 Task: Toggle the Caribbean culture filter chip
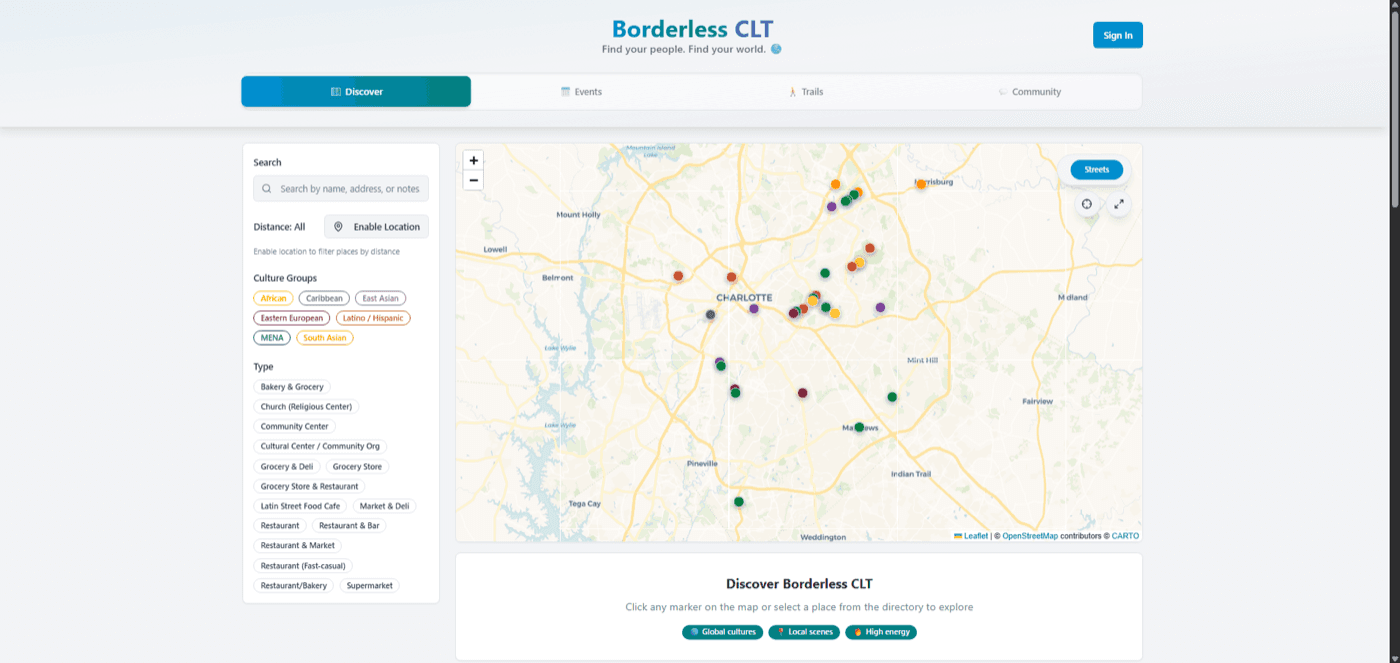point(324,298)
